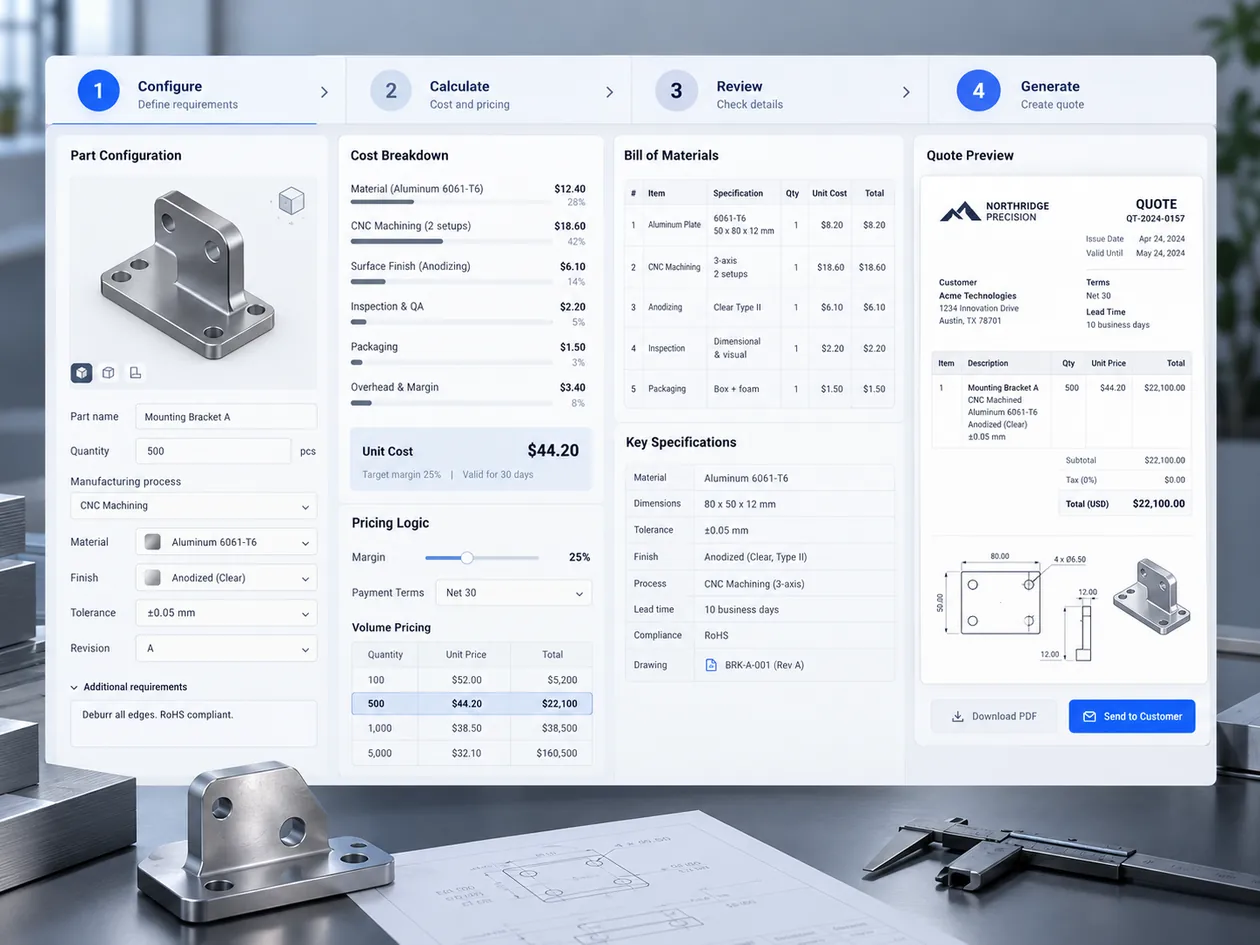Click the Download PDF button

click(x=994, y=716)
